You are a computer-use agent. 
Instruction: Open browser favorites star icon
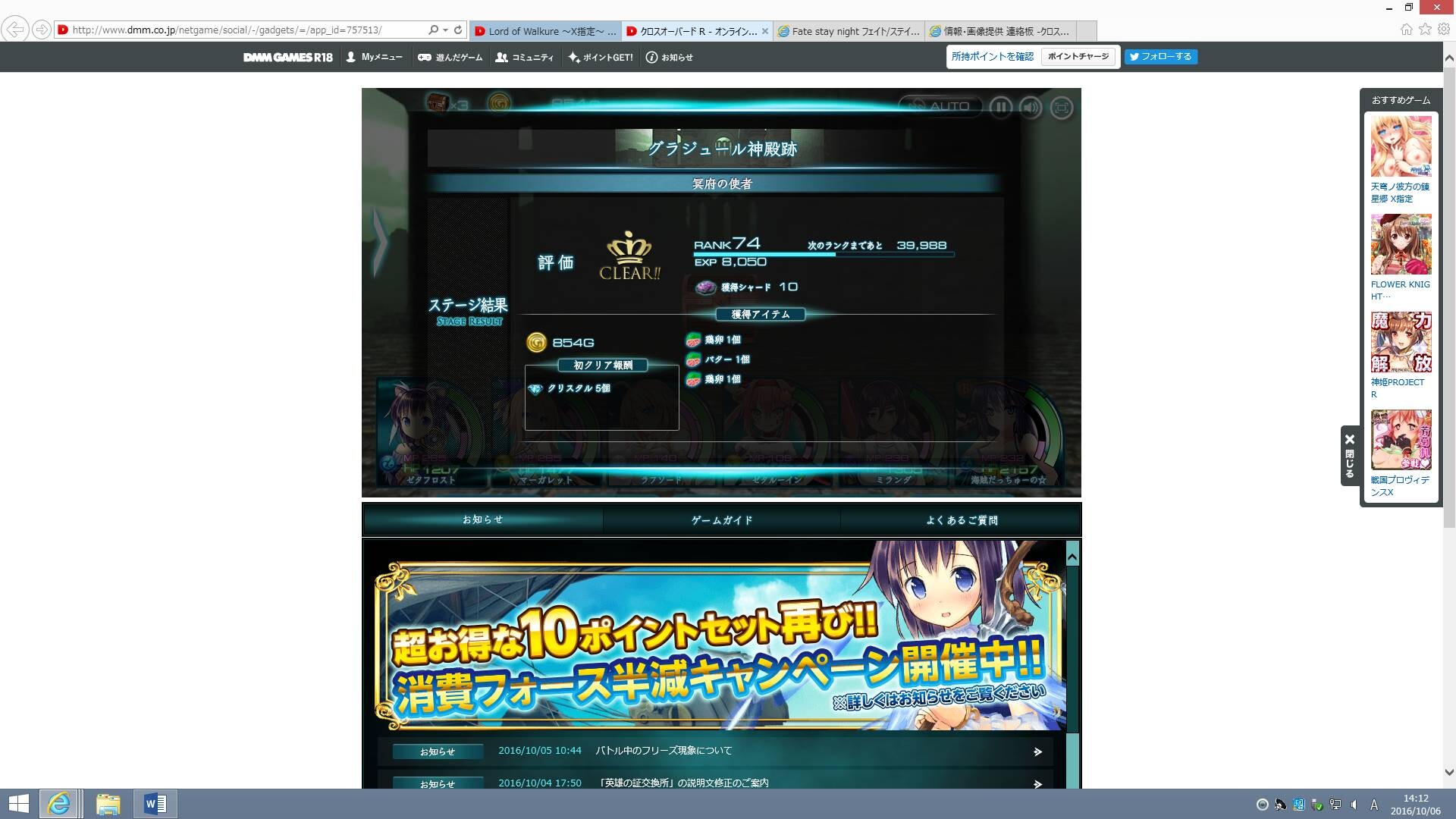coord(1425,30)
